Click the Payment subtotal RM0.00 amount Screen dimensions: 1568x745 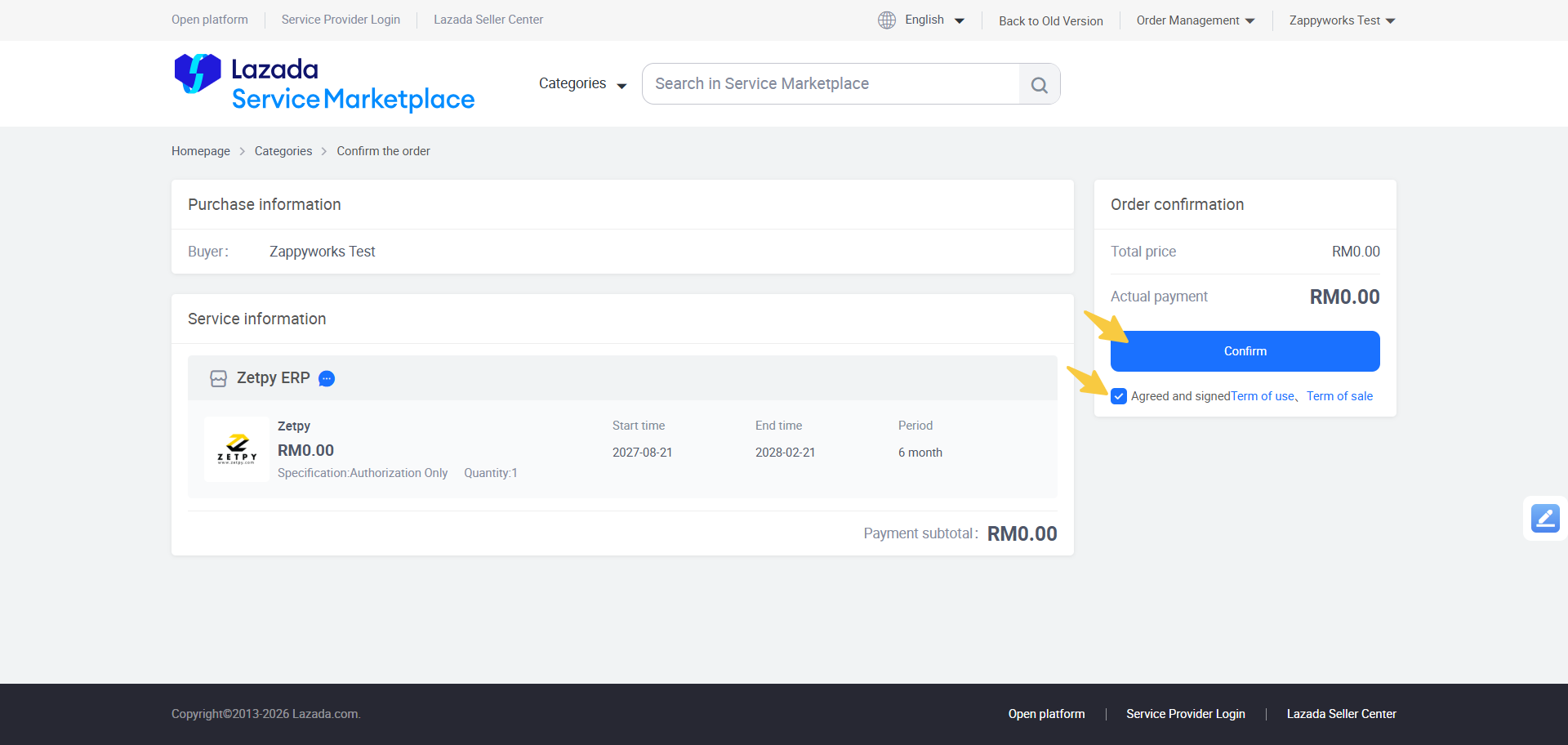click(1022, 534)
